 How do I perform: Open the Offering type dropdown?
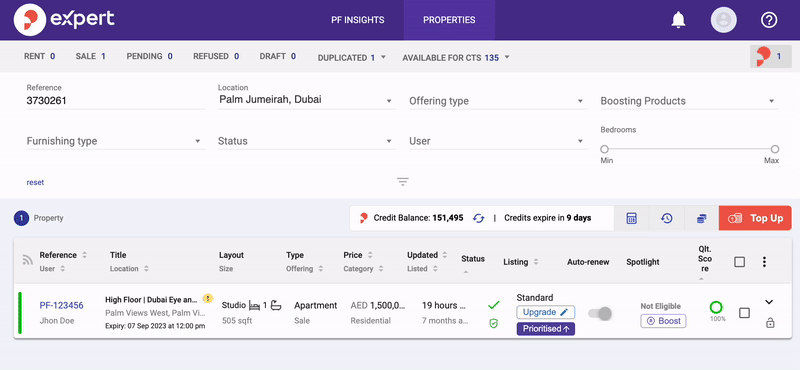[498, 101]
